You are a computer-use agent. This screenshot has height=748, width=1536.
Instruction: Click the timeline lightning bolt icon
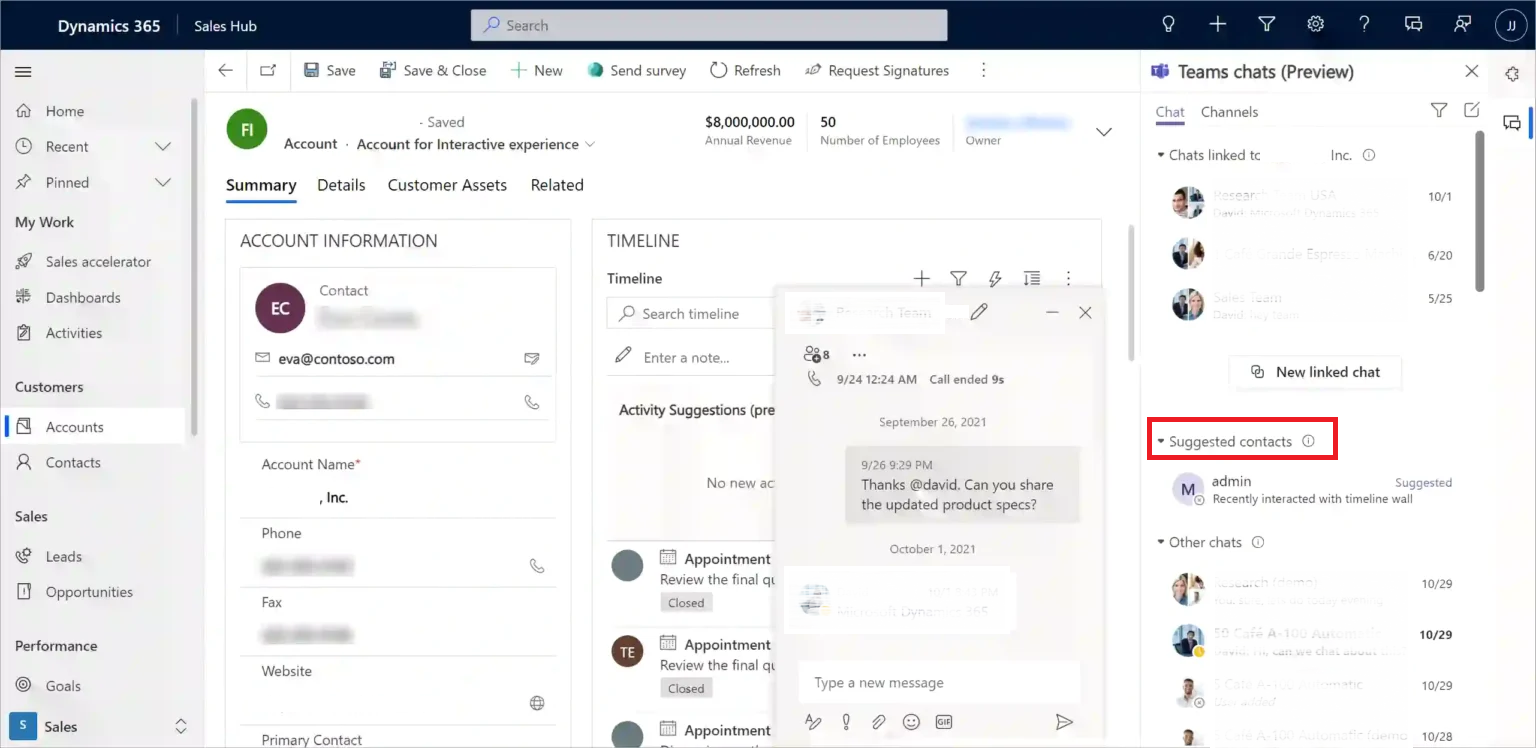point(995,278)
